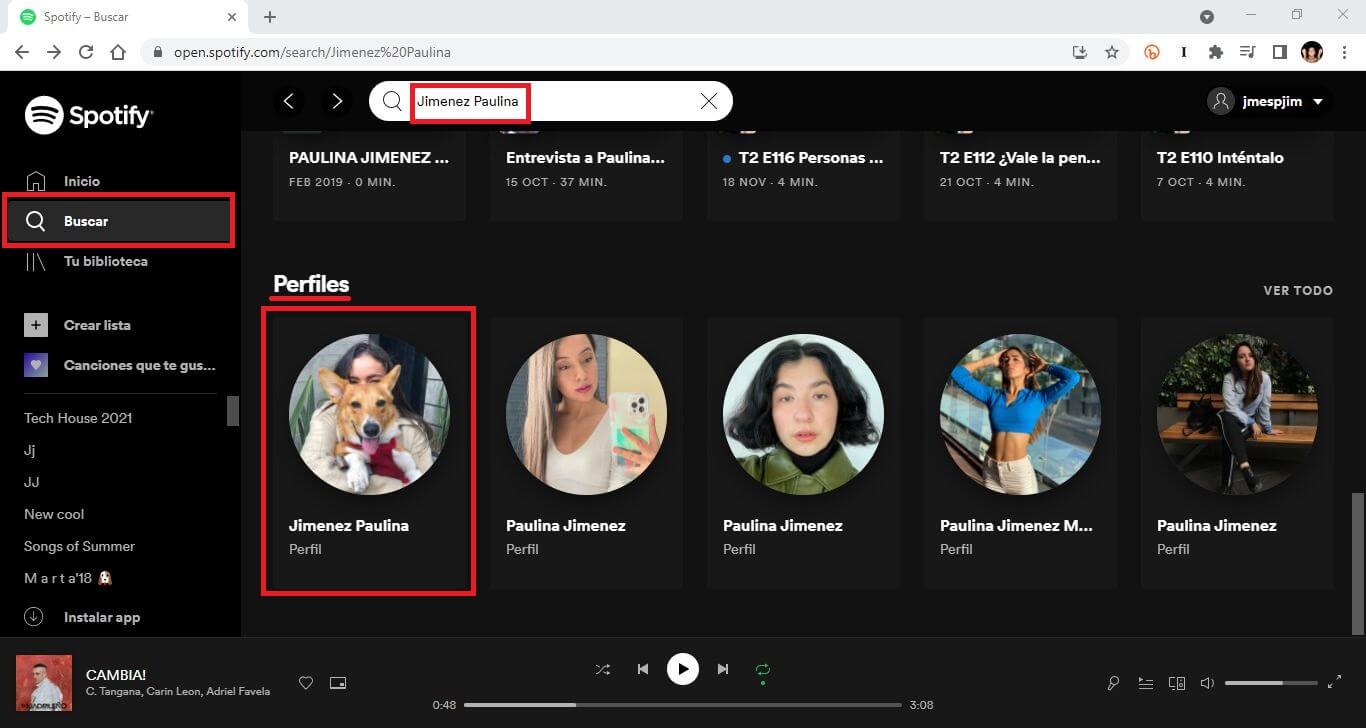This screenshot has width=1366, height=728.
Task: Open T2 E116 Personas episode card
Action: pyautogui.click(x=803, y=176)
